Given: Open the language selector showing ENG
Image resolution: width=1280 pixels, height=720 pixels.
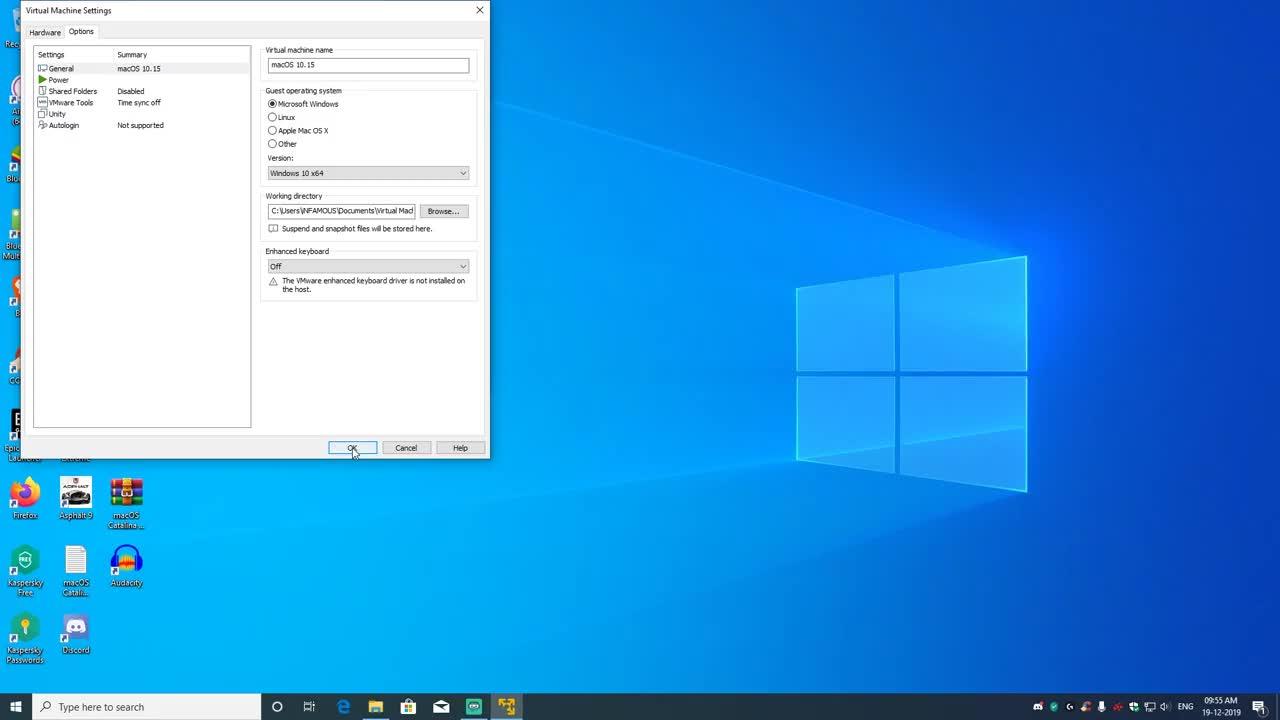Looking at the screenshot, I should [x=1184, y=707].
